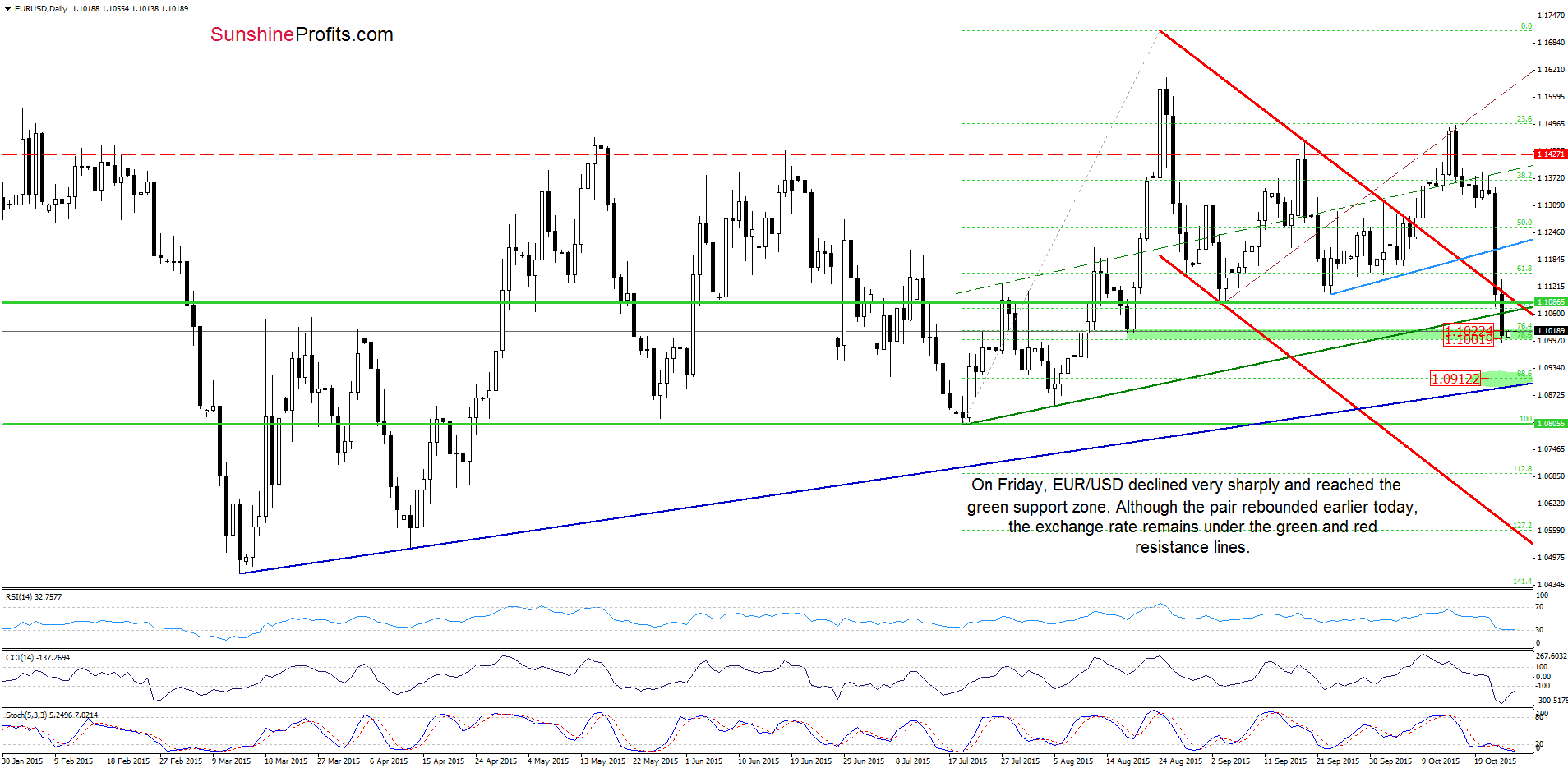Click the 30 Sep 2015 date label
Screen dimensions: 1568x768
coord(1390,761)
